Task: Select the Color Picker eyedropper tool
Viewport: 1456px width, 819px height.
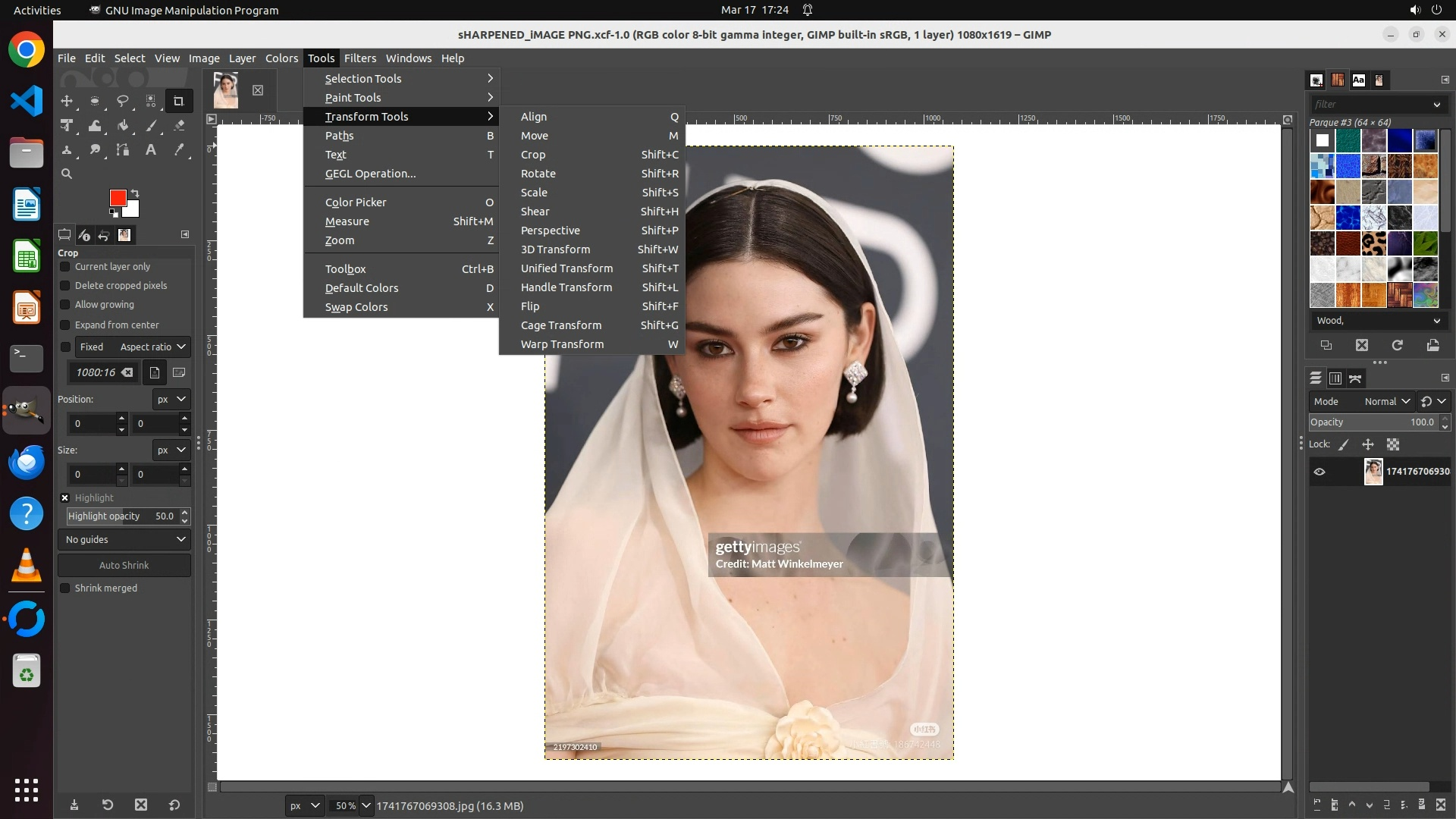Action: click(x=179, y=150)
